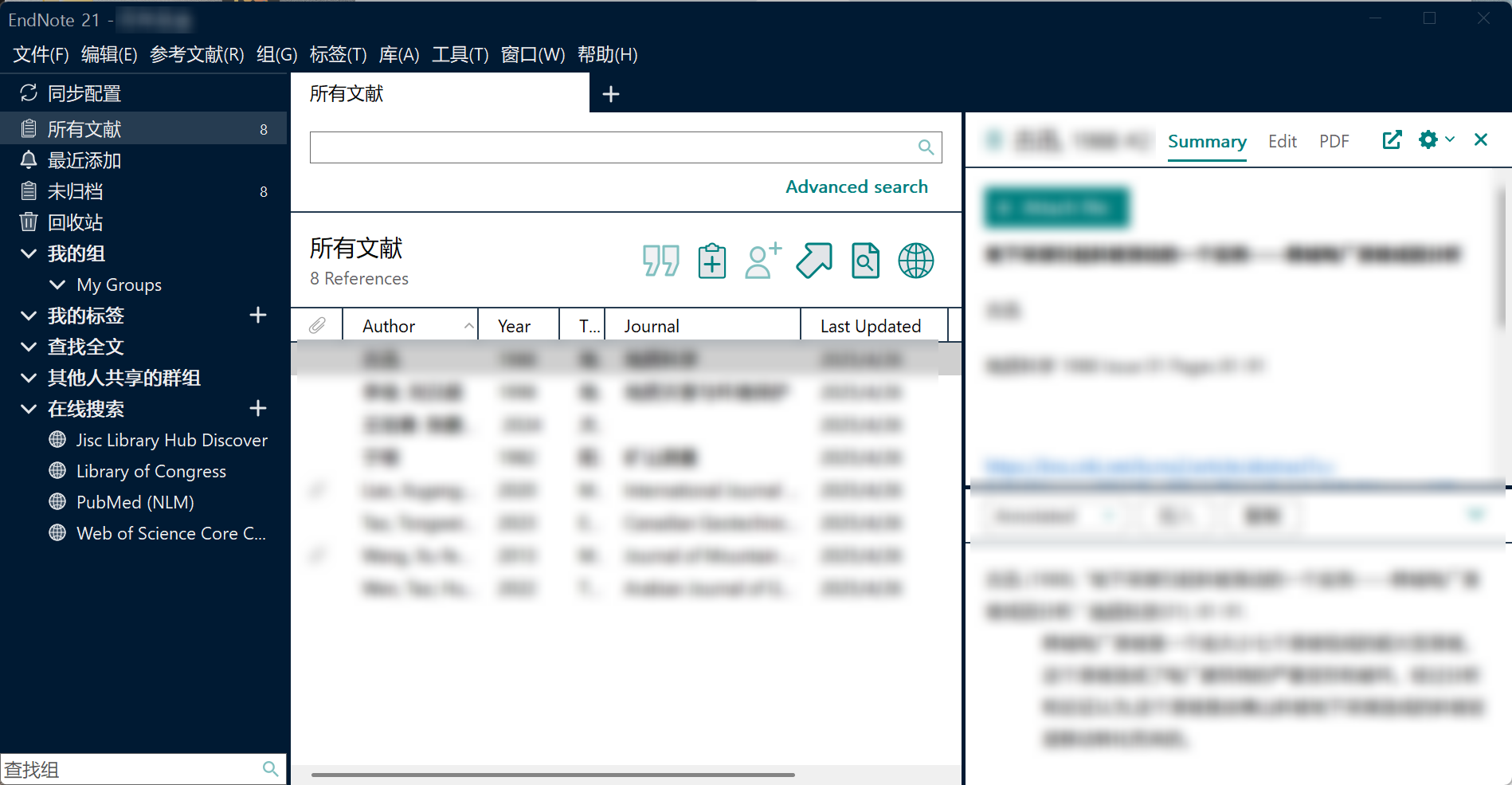Open PubMed (NLM) online search
The height and width of the screenshot is (785, 1512).
pos(135,502)
